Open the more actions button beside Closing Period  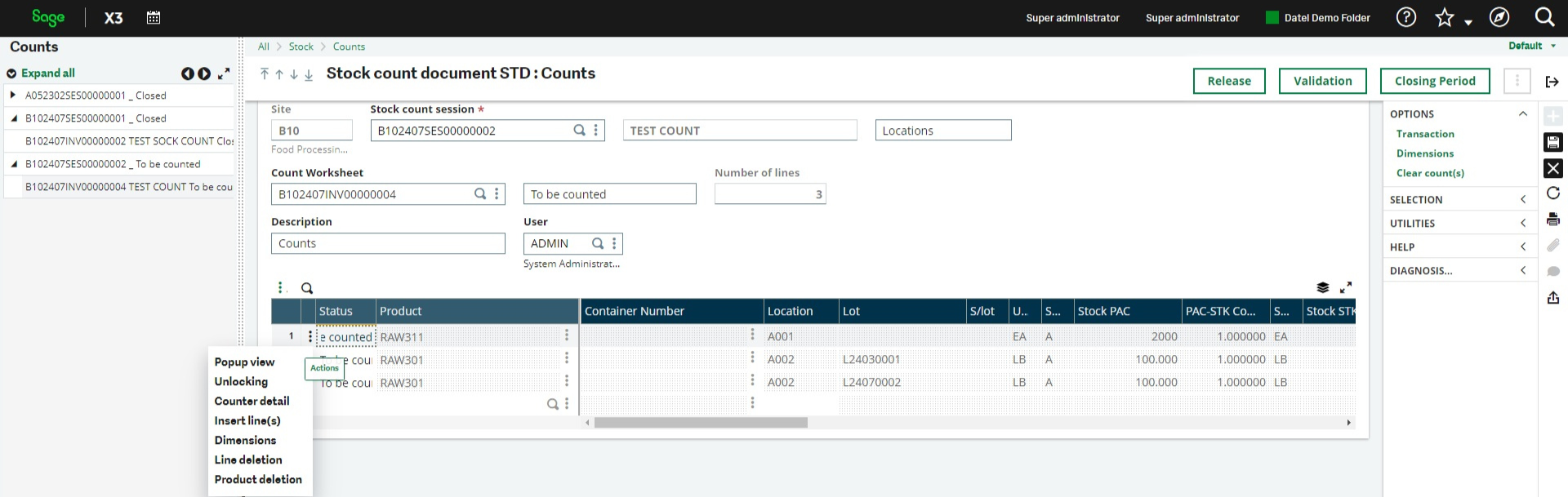[1517, 81]
